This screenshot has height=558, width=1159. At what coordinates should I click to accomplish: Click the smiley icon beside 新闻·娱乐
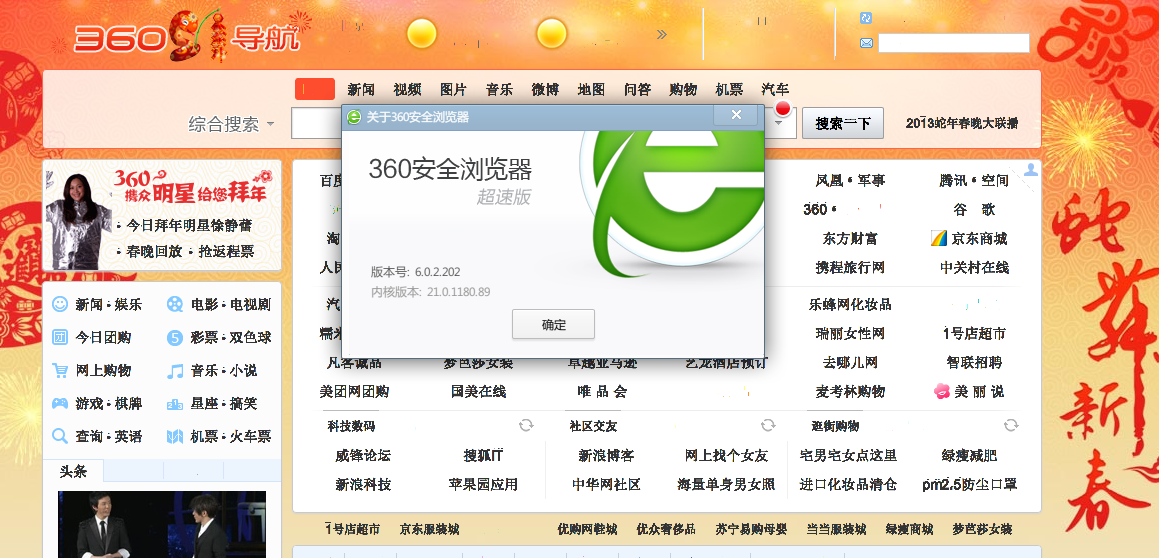tap(60, 304)
